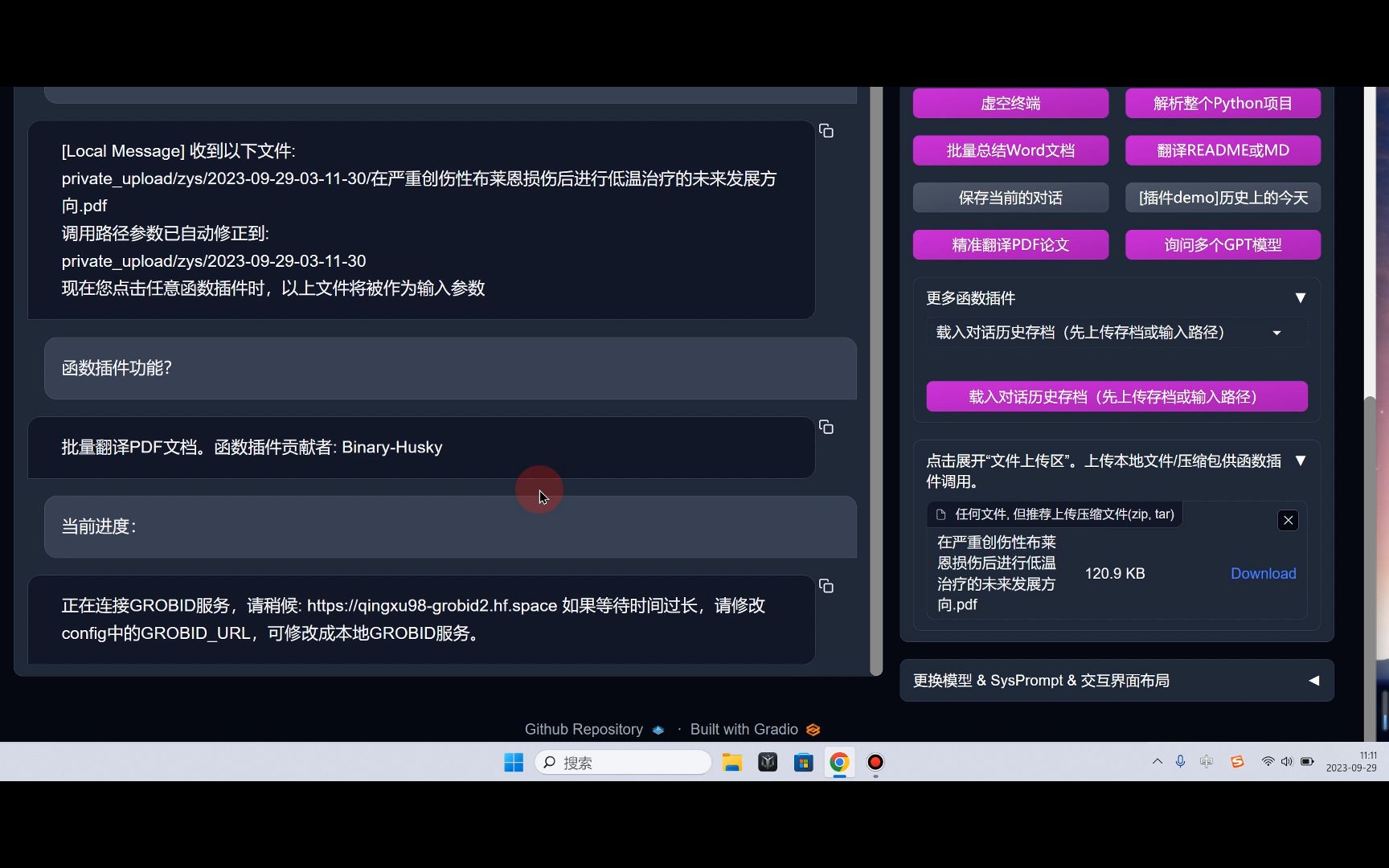Click the taskbar 搜索 search box

click(623, 762)
